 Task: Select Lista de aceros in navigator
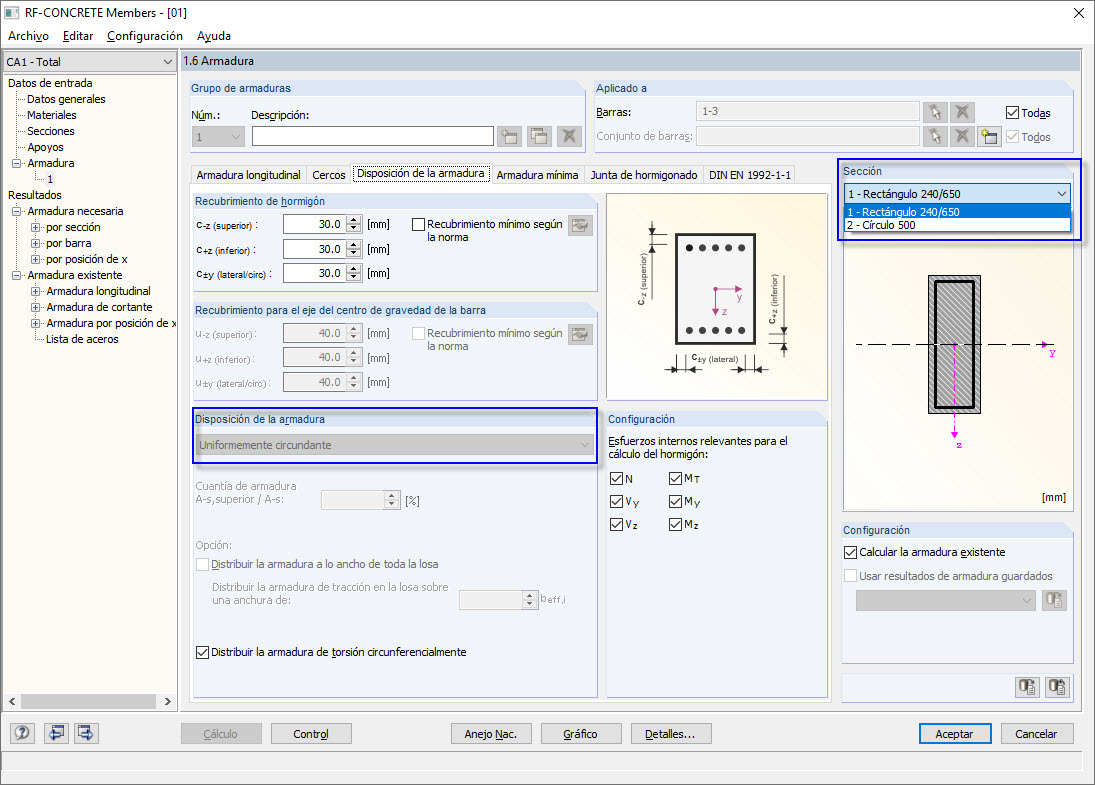click(82, 339)
